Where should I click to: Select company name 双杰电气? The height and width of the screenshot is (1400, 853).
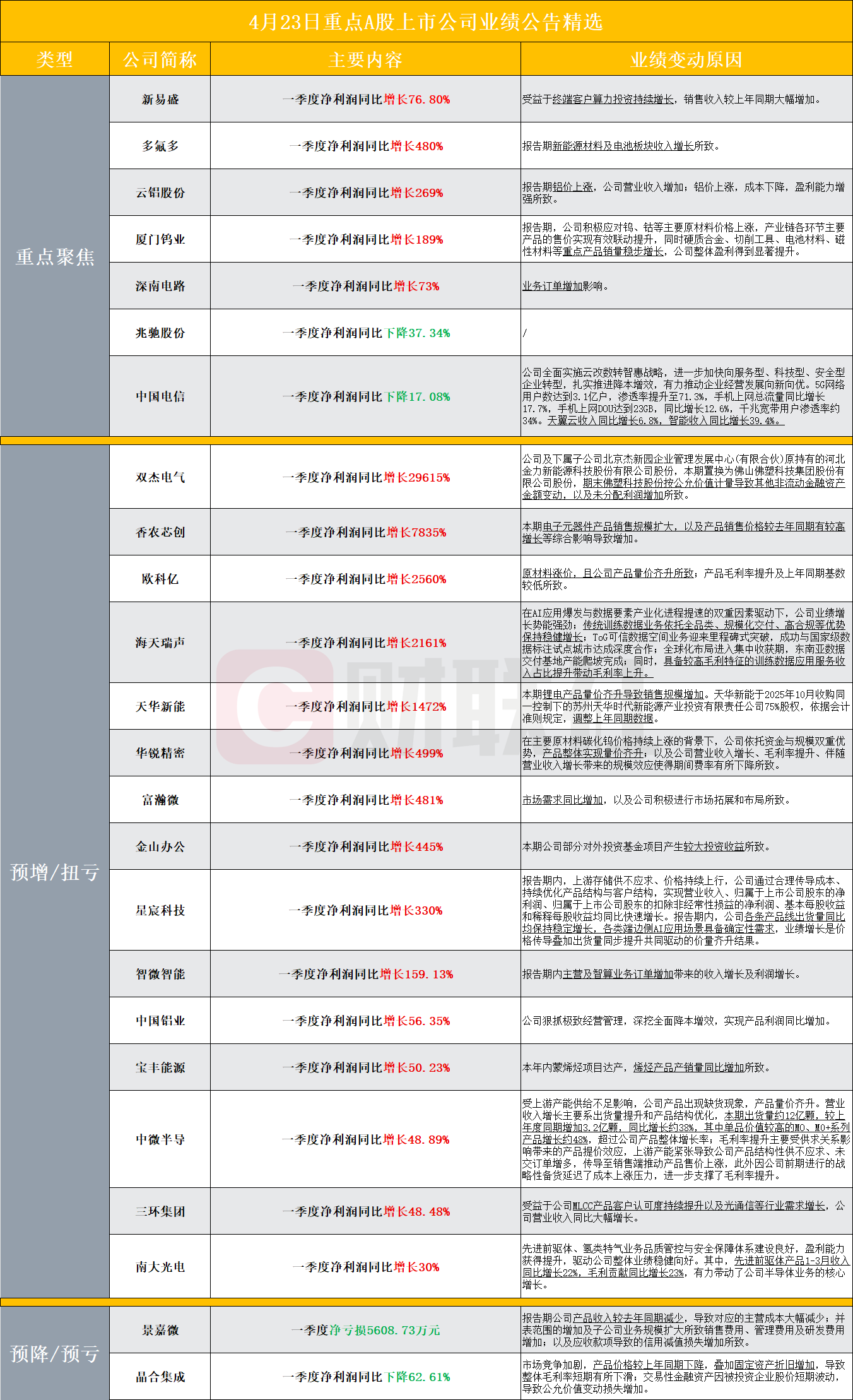pyautogui.click(x=160, y=477)
